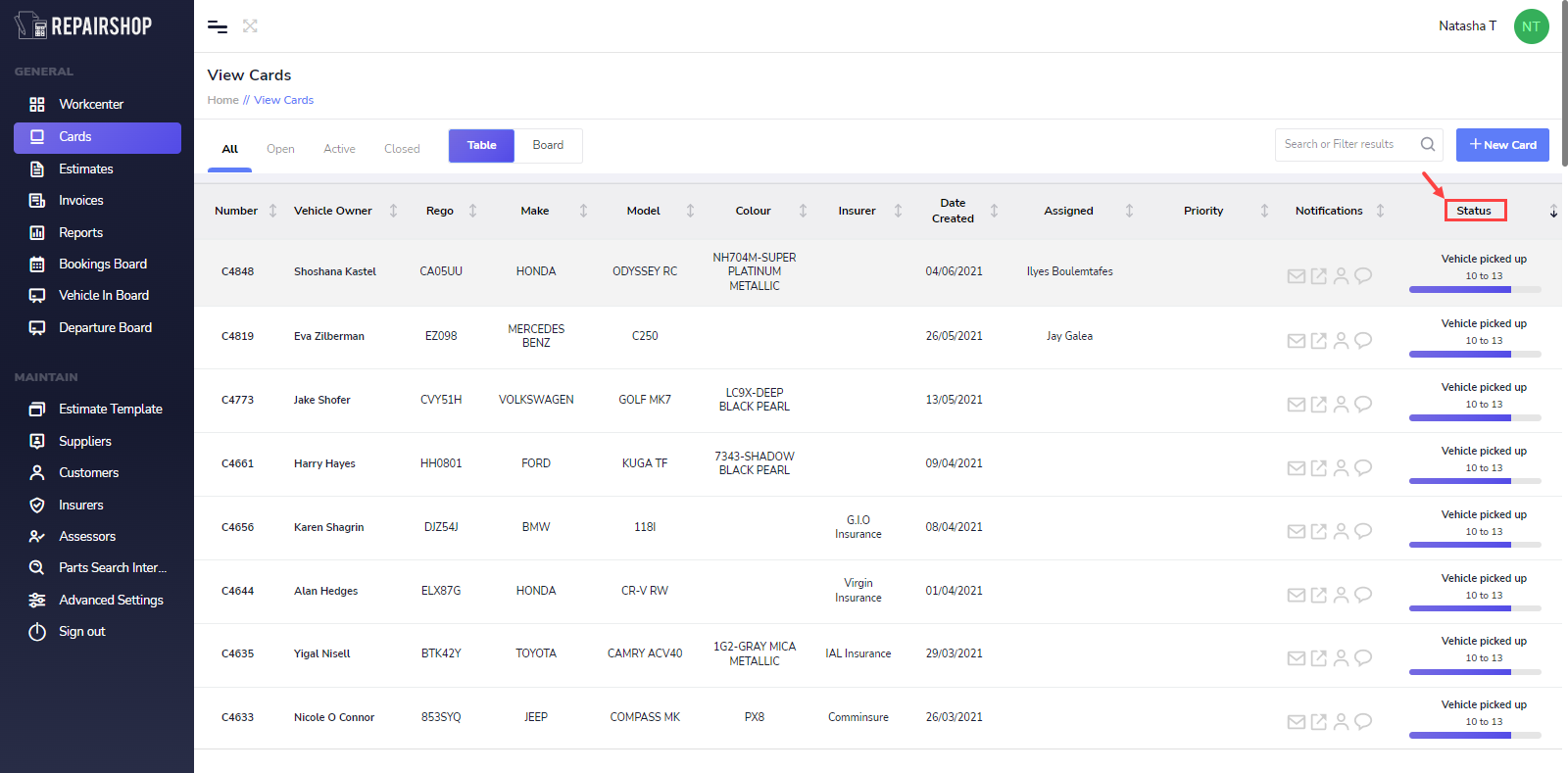Click sort arrow beside Status column
The image size is (1568, 773).
[x=1553, y=212]
